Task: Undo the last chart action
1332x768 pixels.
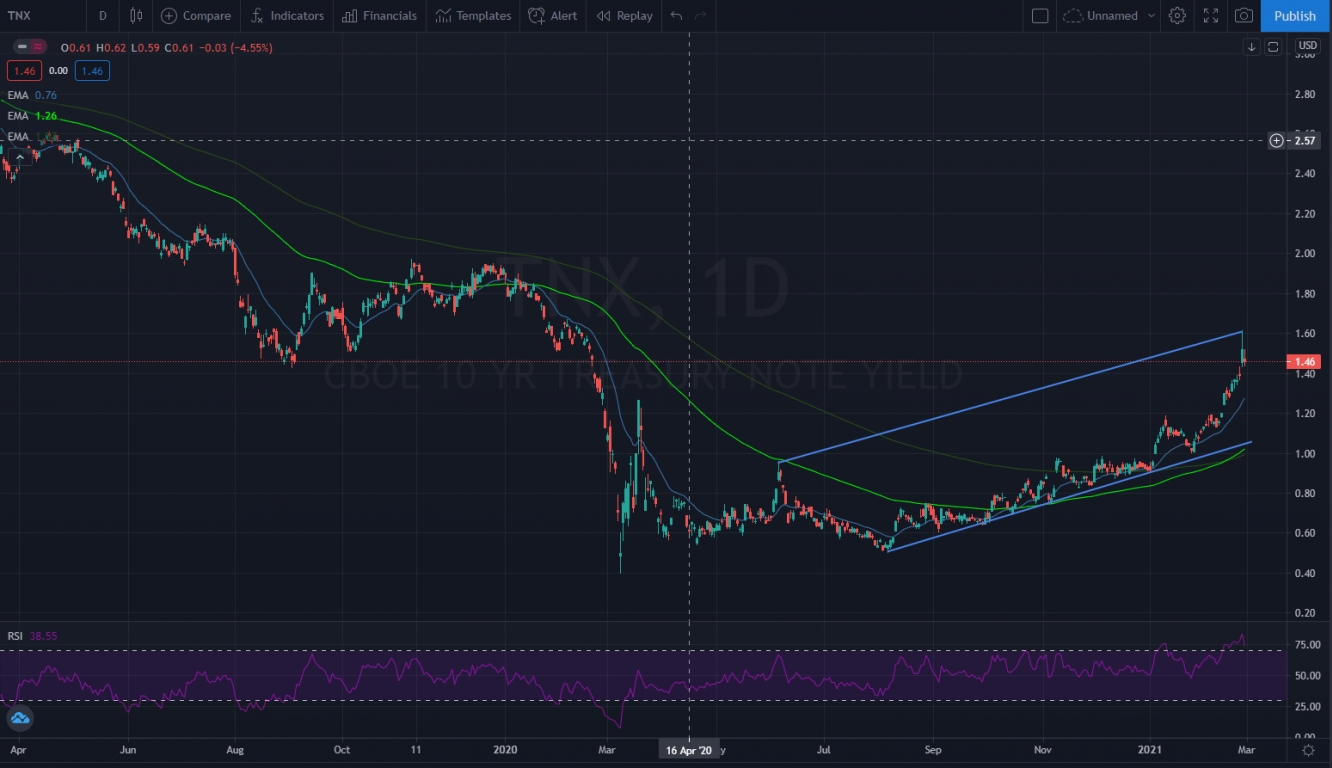Action: 677,16
